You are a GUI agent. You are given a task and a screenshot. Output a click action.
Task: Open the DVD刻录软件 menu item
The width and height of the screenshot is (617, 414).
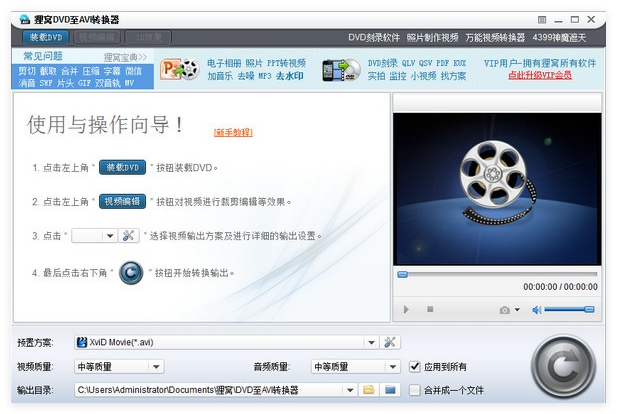point(373,37)
